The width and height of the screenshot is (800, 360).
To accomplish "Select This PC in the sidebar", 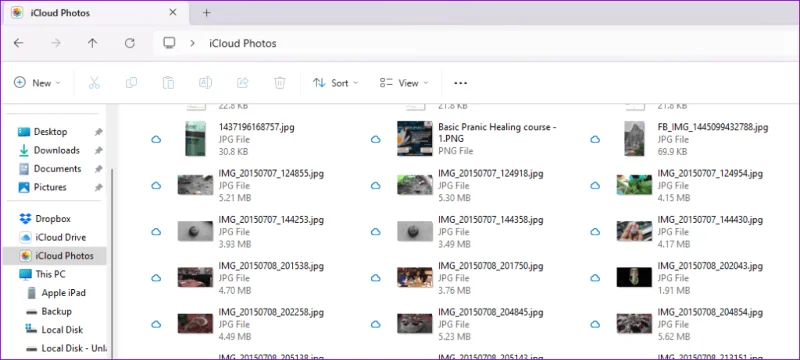I will [x=51, y=274].
